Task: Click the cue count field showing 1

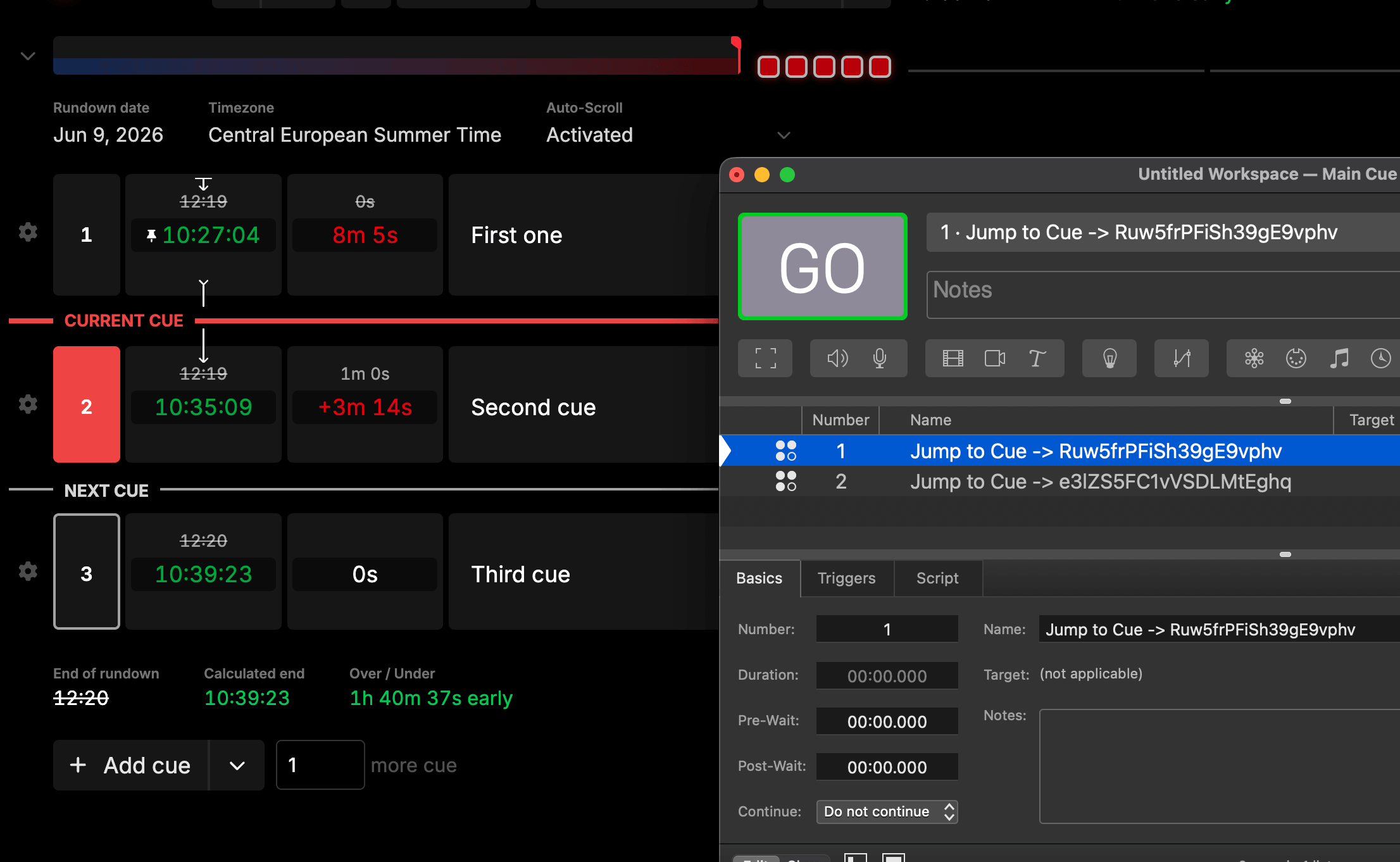Action: [320, 765]
